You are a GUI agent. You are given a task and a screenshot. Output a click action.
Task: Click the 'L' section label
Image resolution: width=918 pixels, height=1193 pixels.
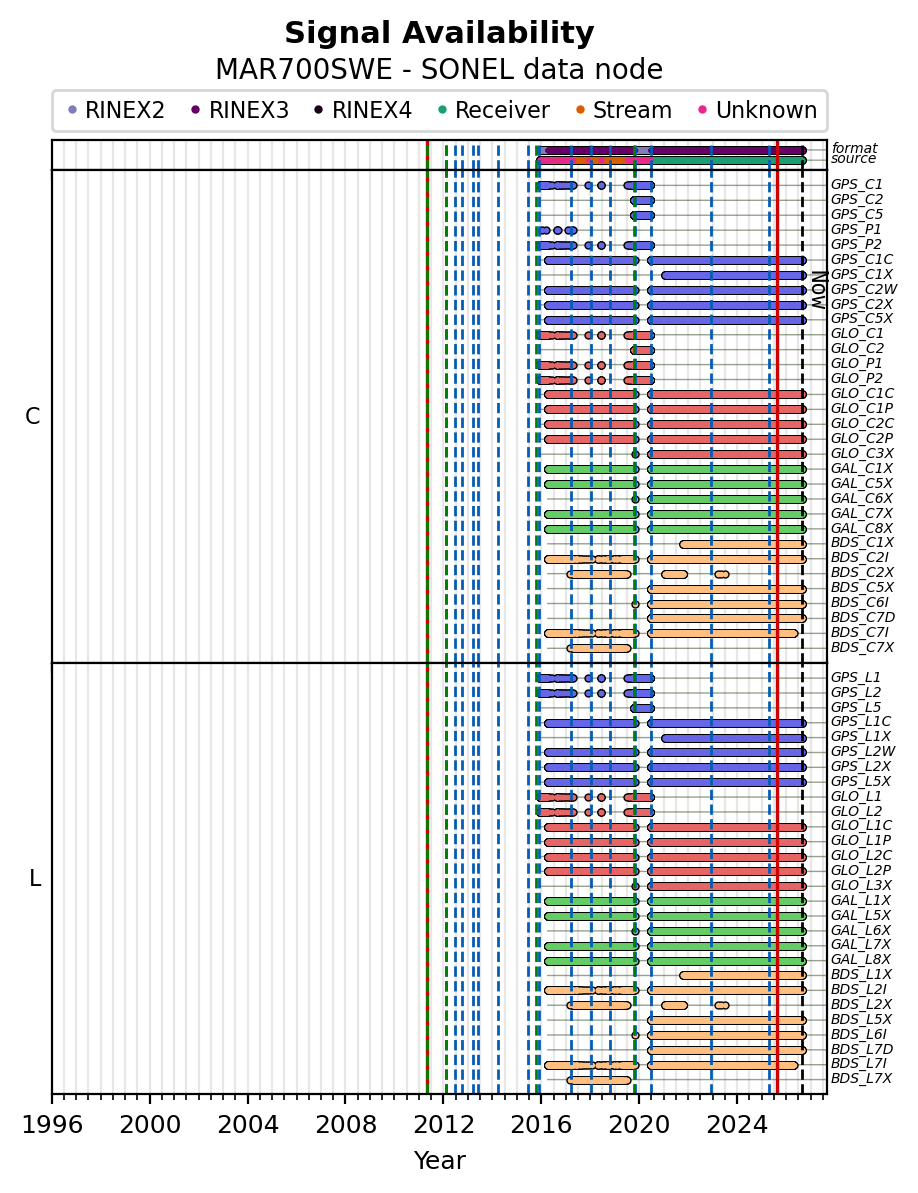[34, 879]
